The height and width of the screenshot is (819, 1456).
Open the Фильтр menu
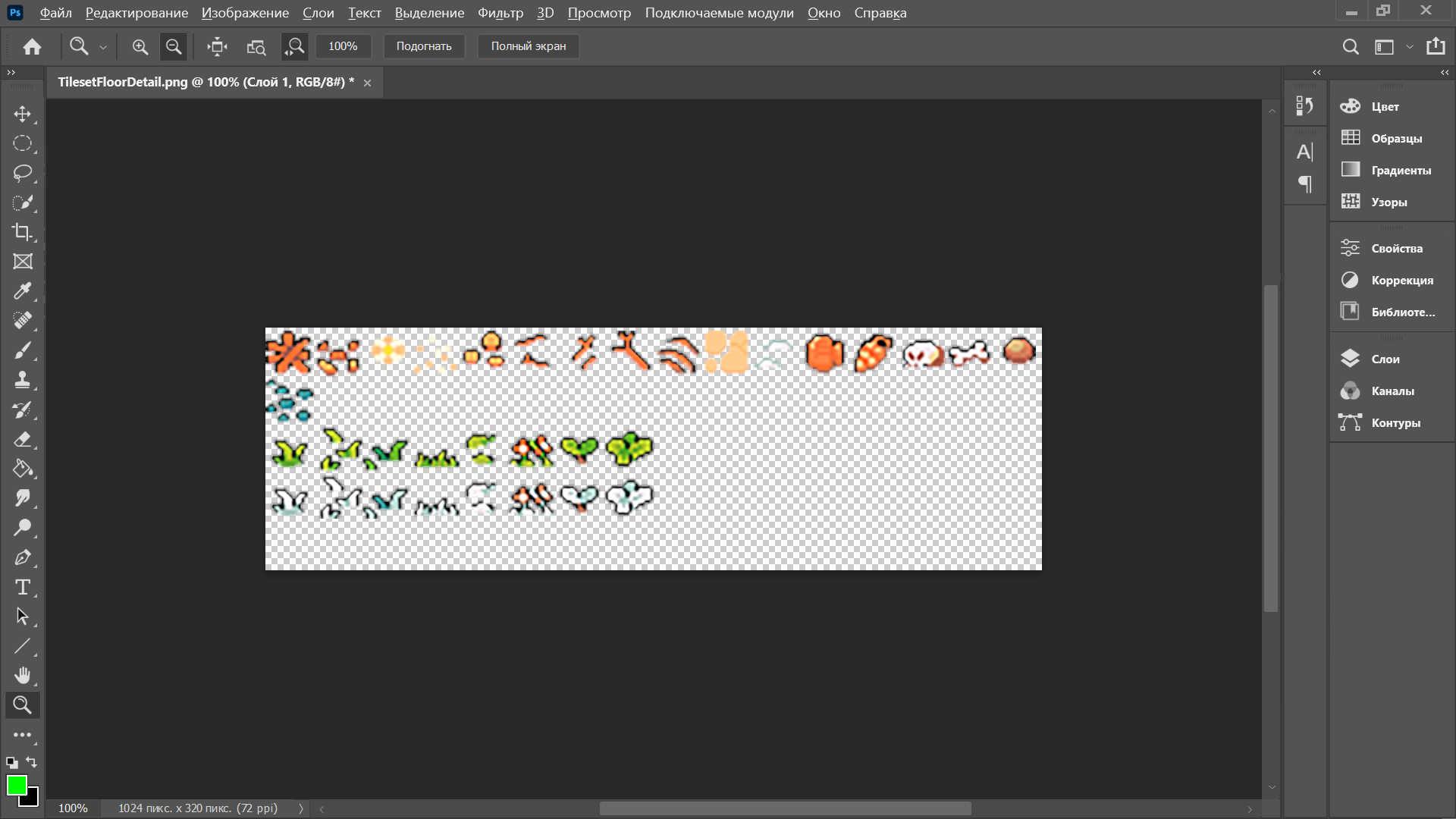pos(500,13)
